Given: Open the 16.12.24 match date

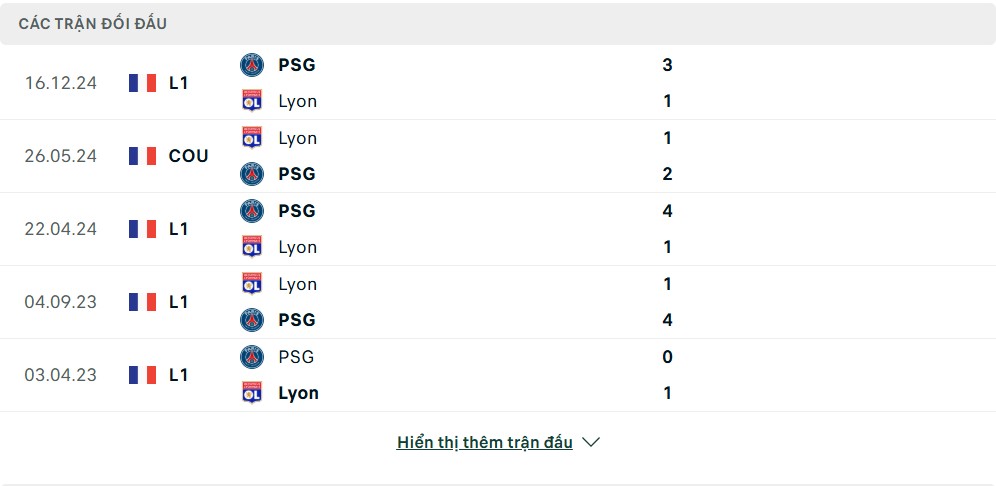Looking at the screenshot, I should (61, 83).
